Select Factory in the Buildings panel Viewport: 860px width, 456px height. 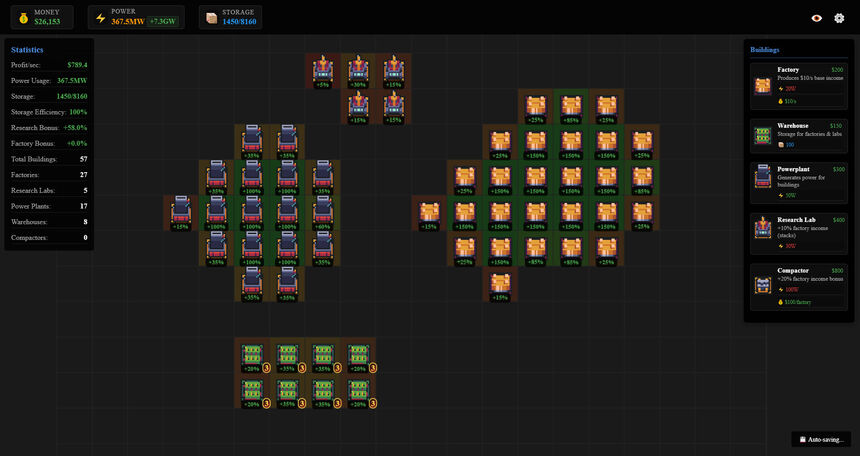[x=798, y=85]
